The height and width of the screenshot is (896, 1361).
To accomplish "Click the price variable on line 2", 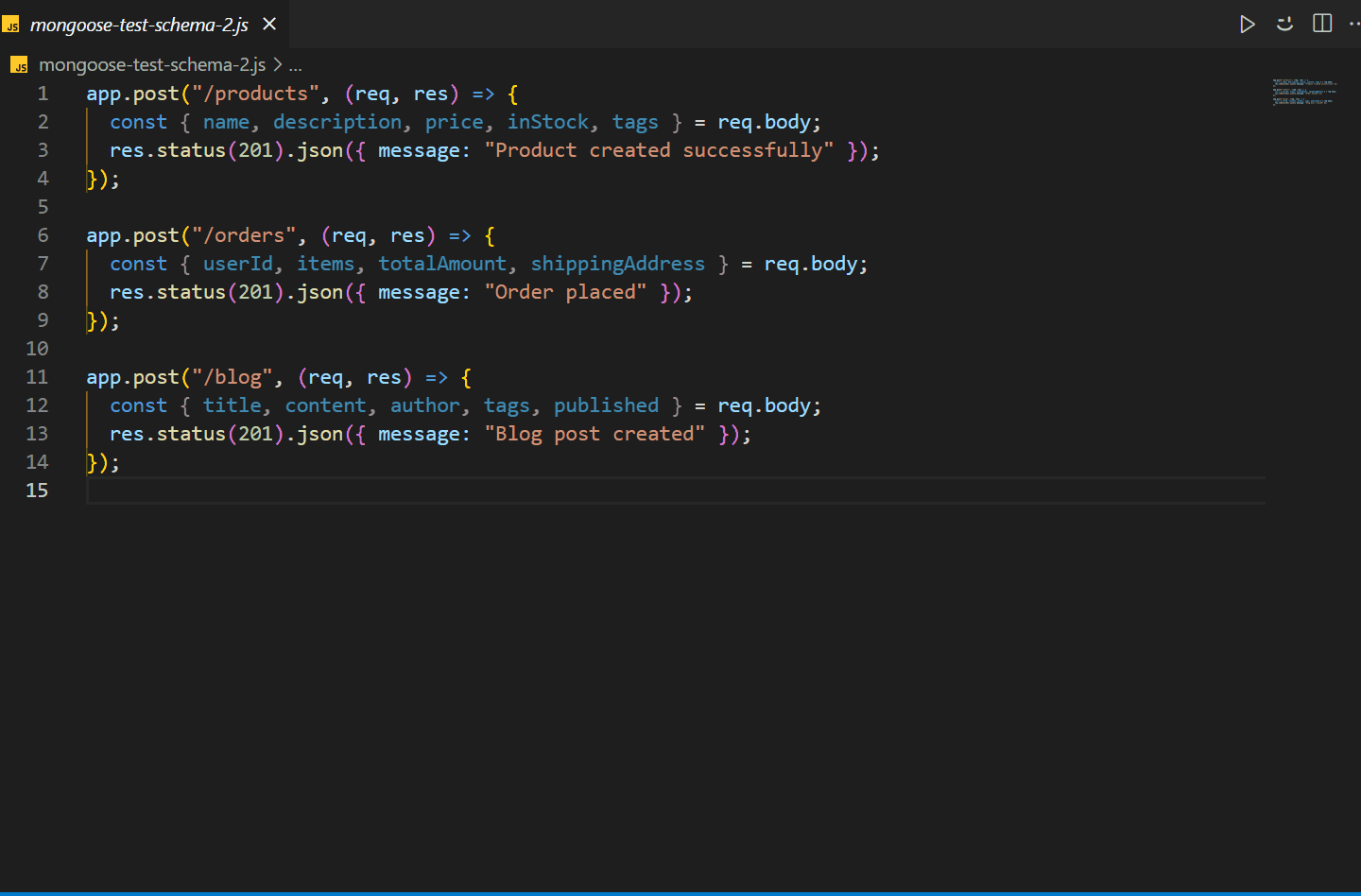I will (x=455, y=122).
